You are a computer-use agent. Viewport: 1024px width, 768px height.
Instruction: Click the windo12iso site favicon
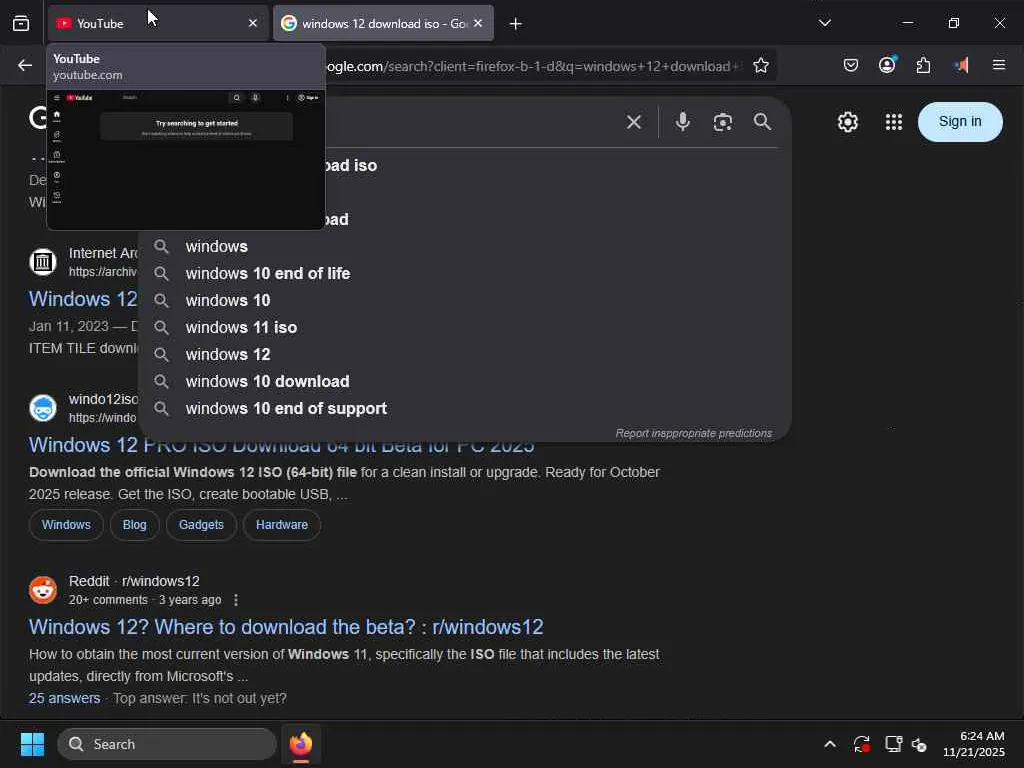click(x=43, y=408)
